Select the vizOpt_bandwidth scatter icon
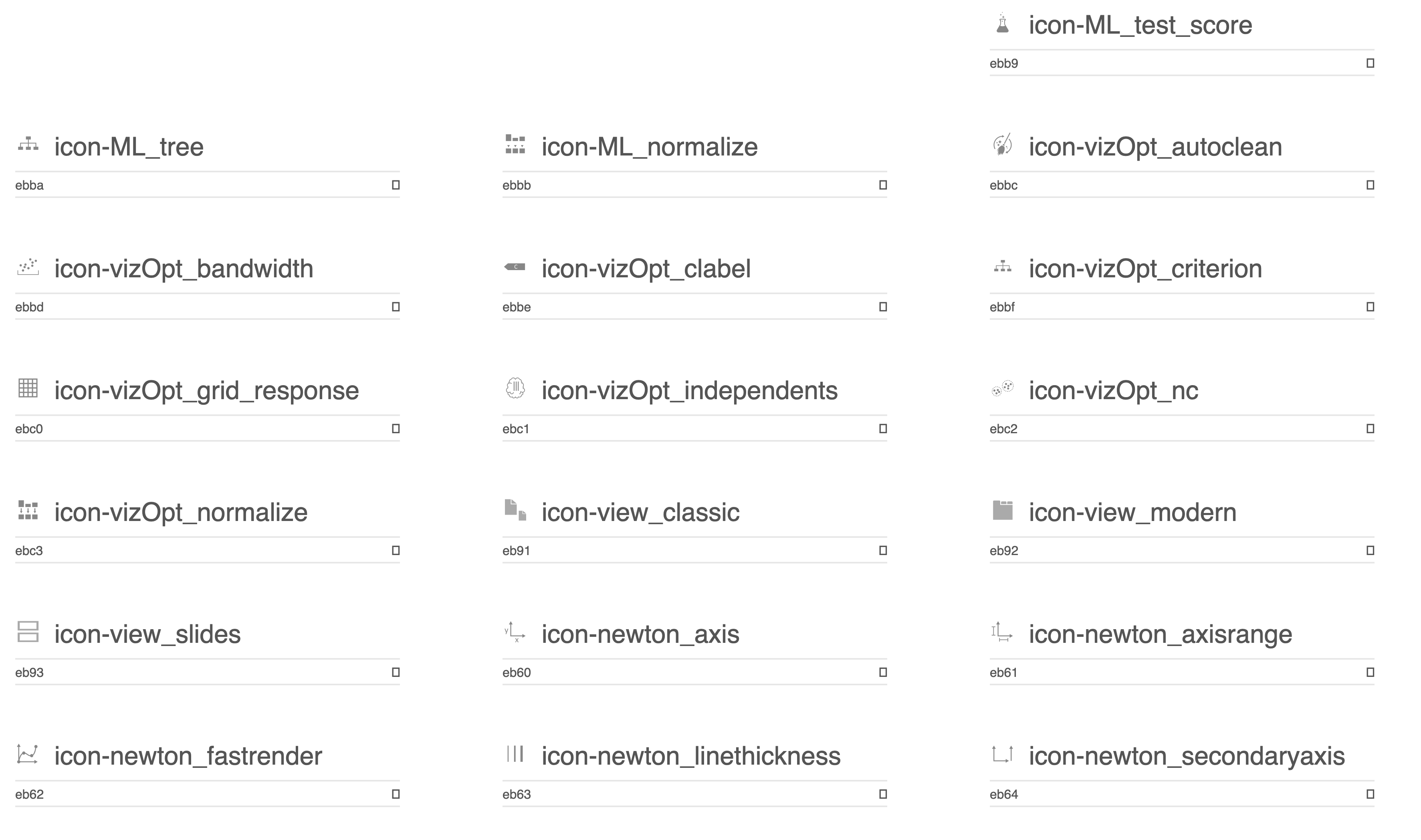Image resolution: width=1421 pixels, height=840 pixels. pyautogui.click(x=28, y=267)
